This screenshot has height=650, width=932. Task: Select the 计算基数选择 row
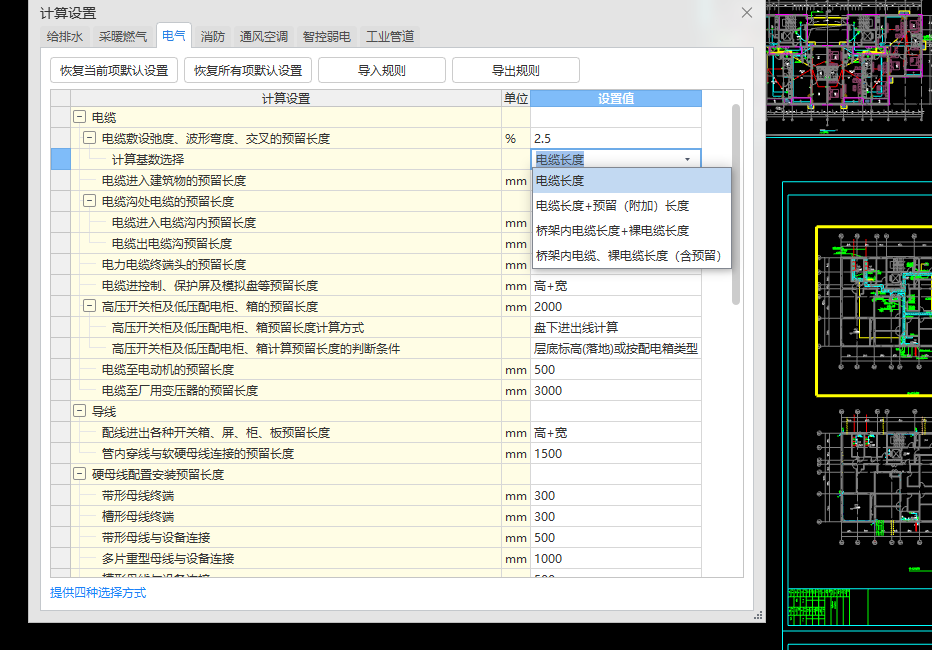point(286,159)
